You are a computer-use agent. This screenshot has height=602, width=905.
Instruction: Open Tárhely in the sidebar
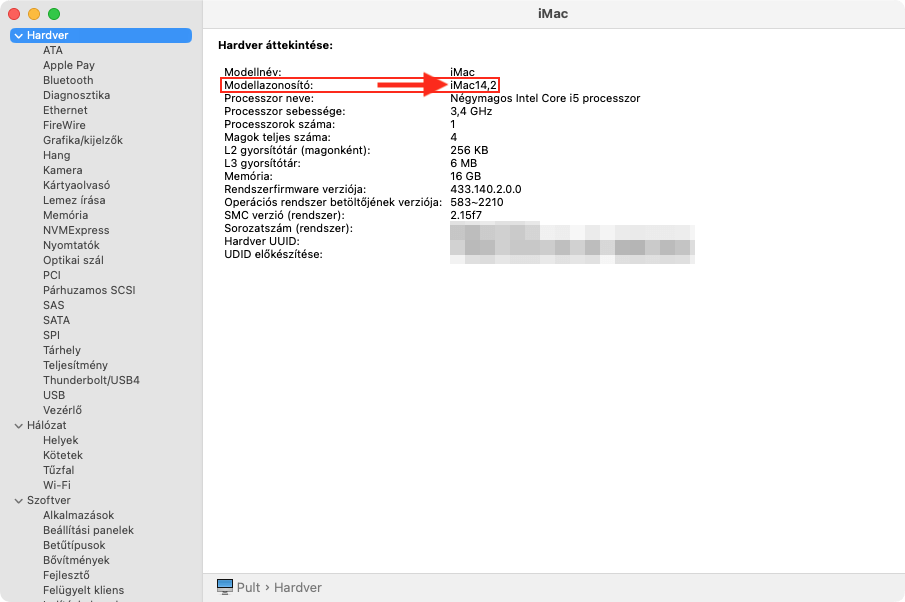pos(62,350)
